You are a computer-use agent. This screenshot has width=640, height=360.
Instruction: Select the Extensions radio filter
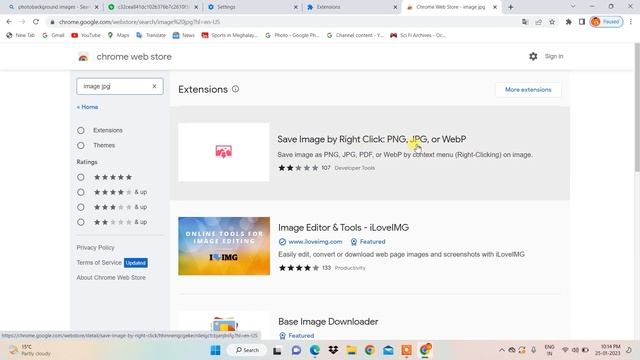(81, 130)
